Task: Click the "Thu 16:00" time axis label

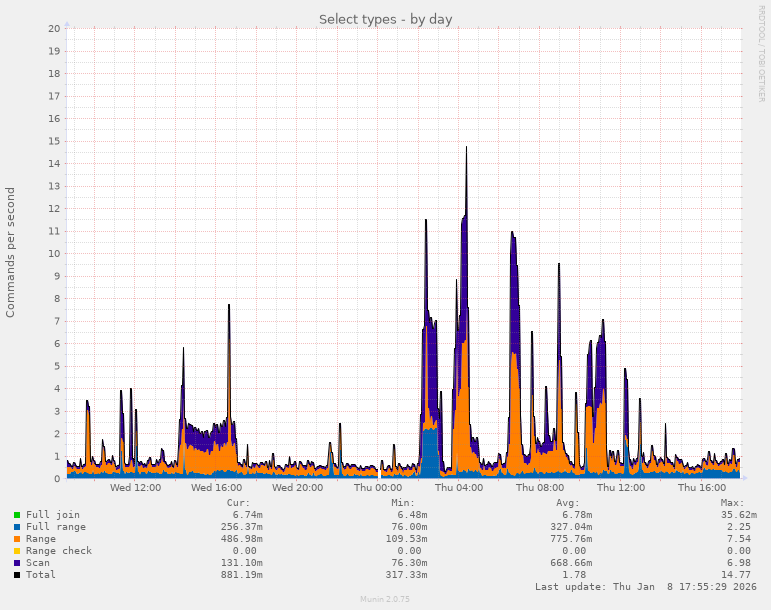Action: coord(702,488)
